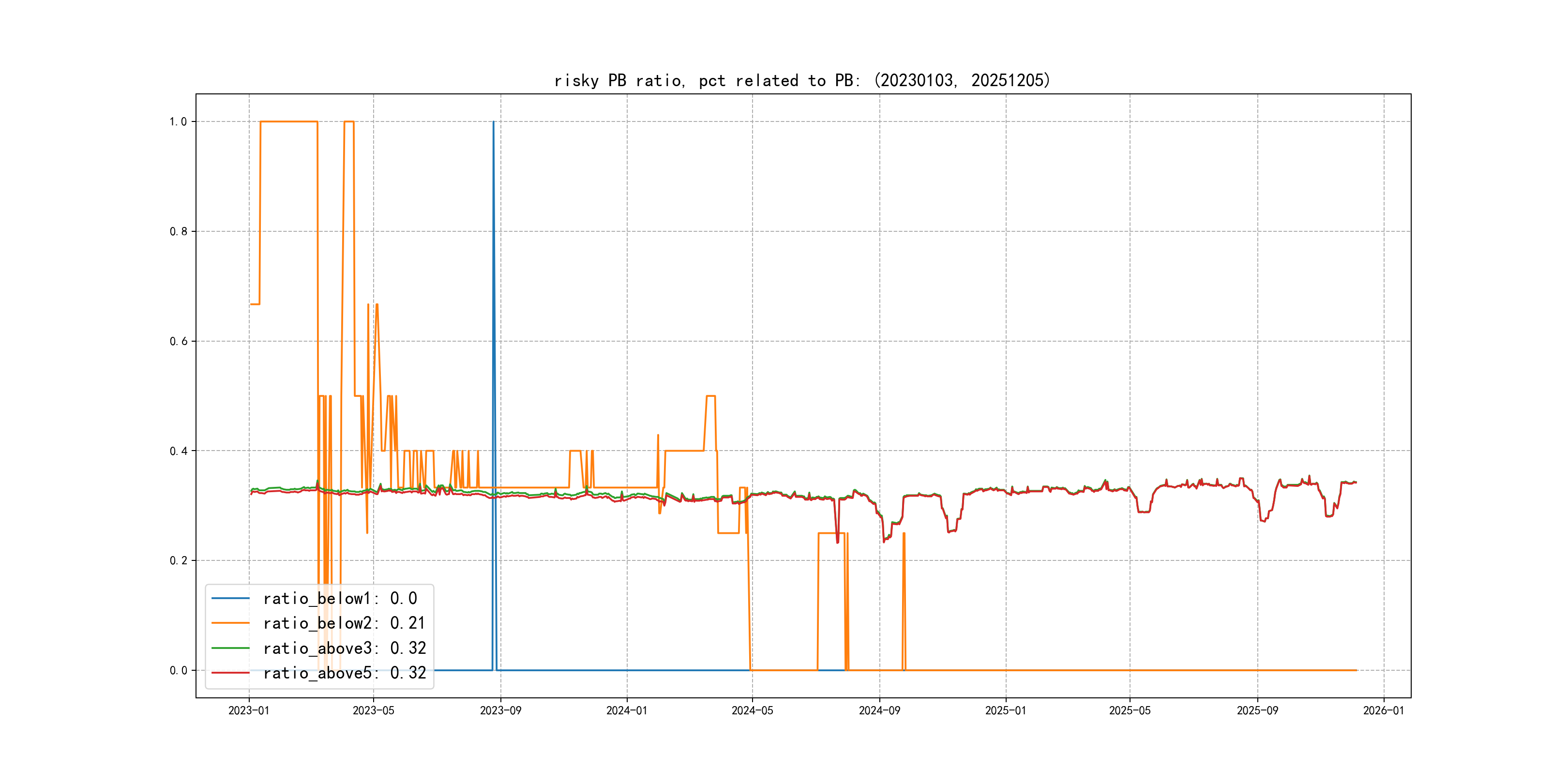This screenshot has height=784, width=1568.
Task: Click the 0.2 y-axis tick label
Action: [x=178, y=560]
